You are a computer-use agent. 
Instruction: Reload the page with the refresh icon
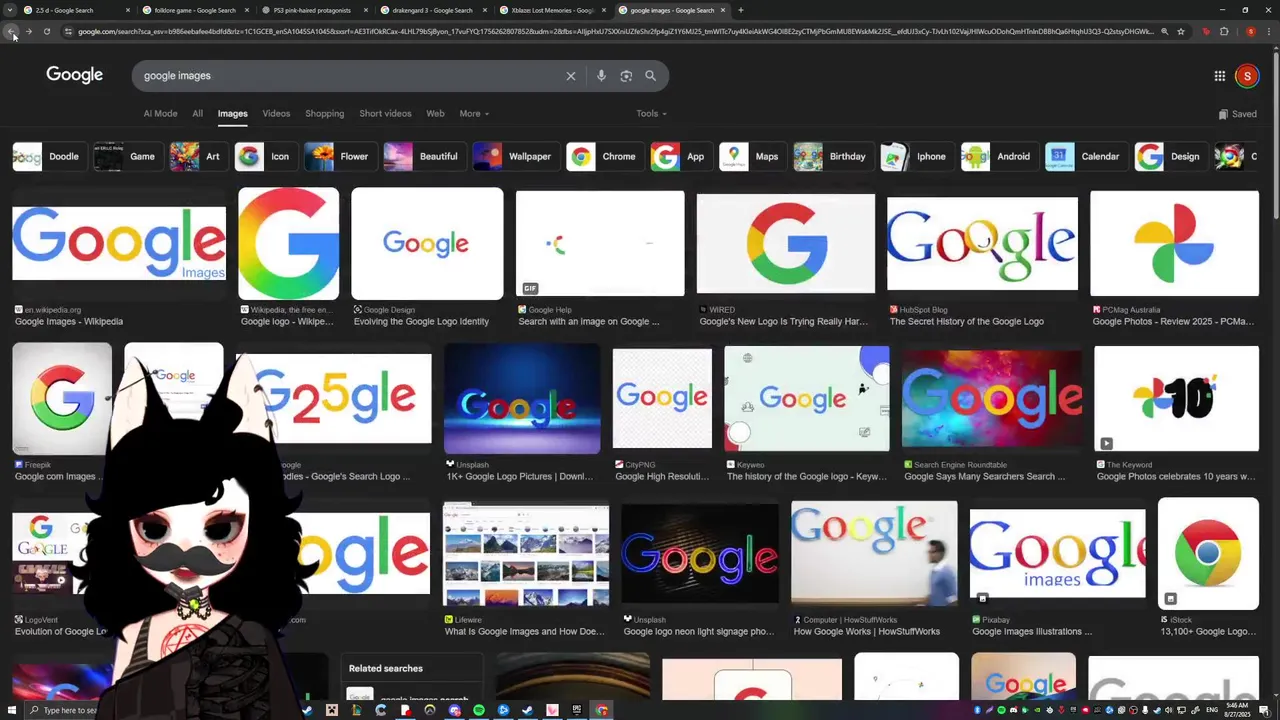coord(46,32)
